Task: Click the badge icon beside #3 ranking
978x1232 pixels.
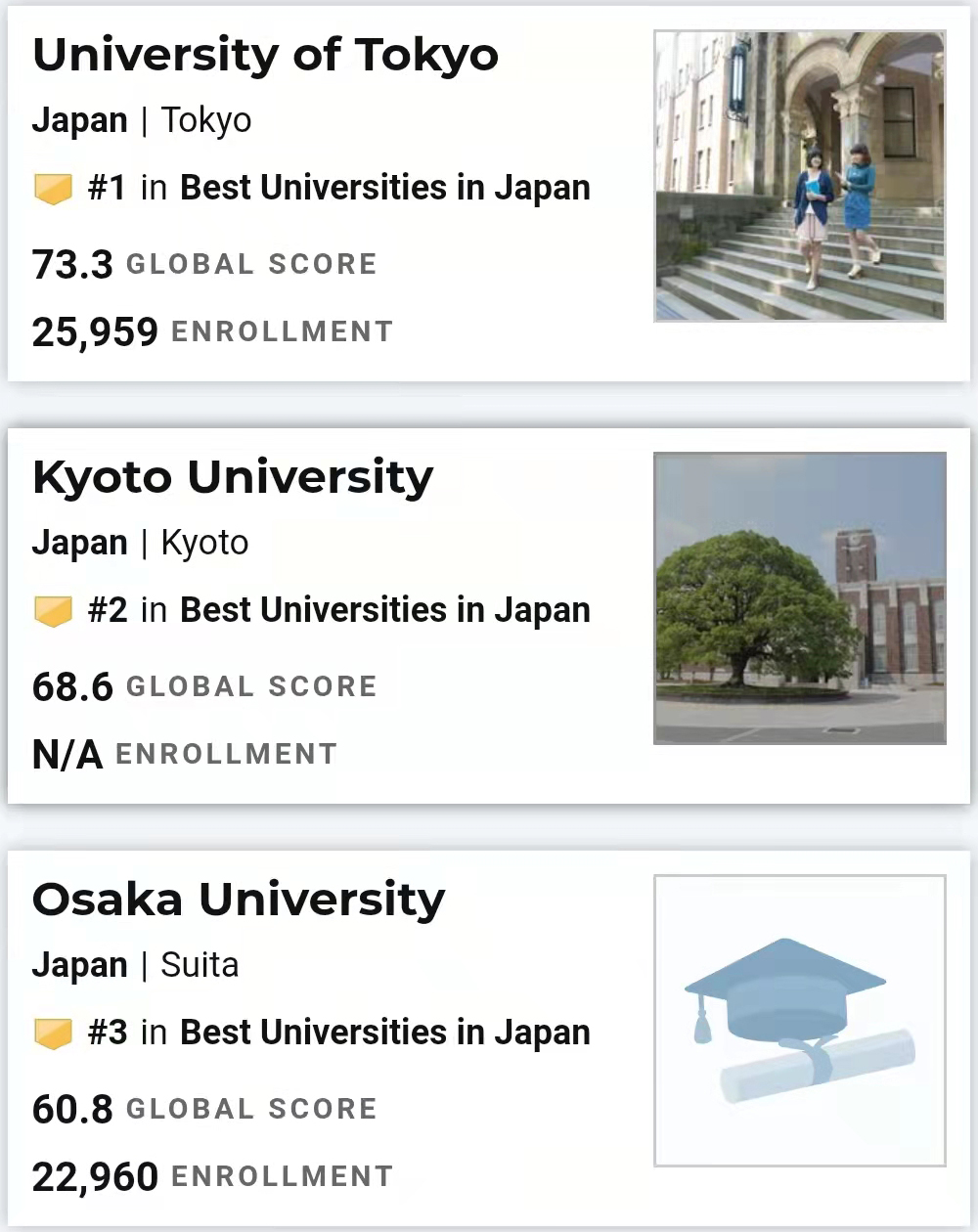Action: pos(53,1034)
